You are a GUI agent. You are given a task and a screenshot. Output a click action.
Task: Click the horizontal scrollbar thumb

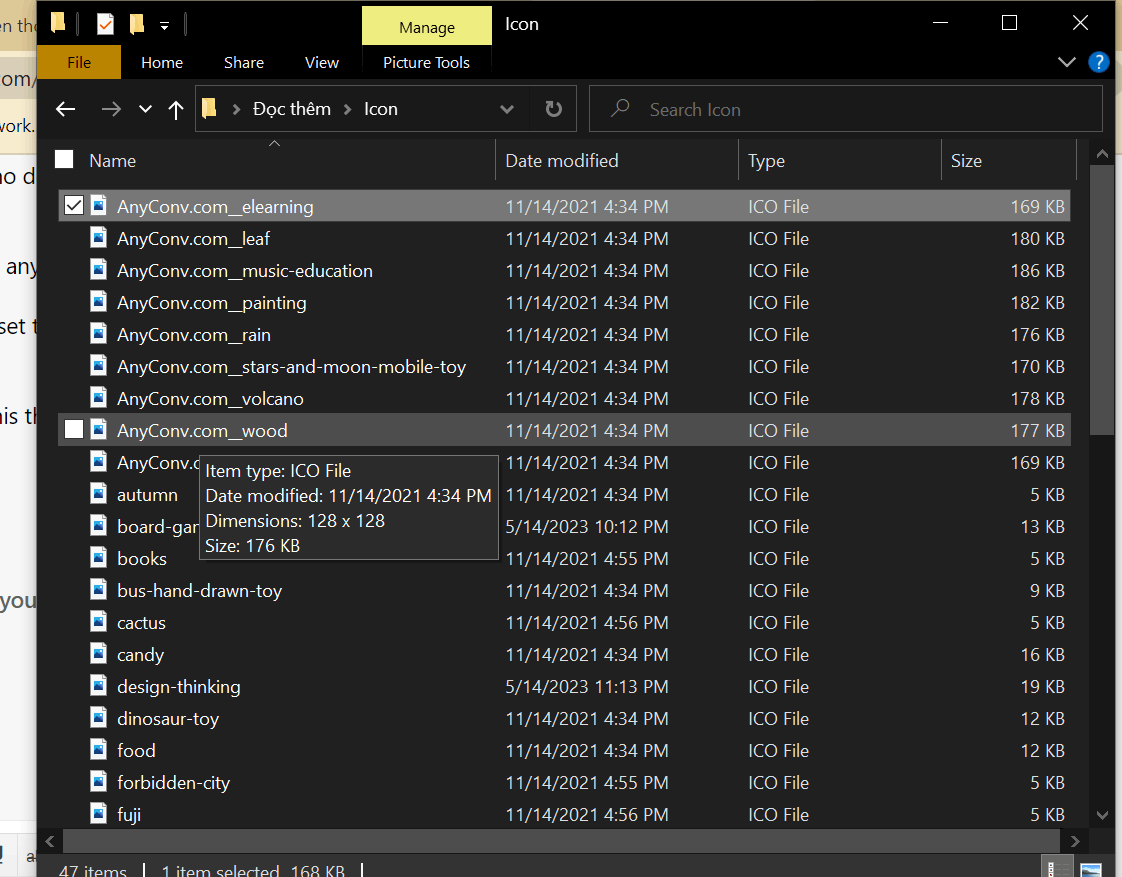point(561,841)
